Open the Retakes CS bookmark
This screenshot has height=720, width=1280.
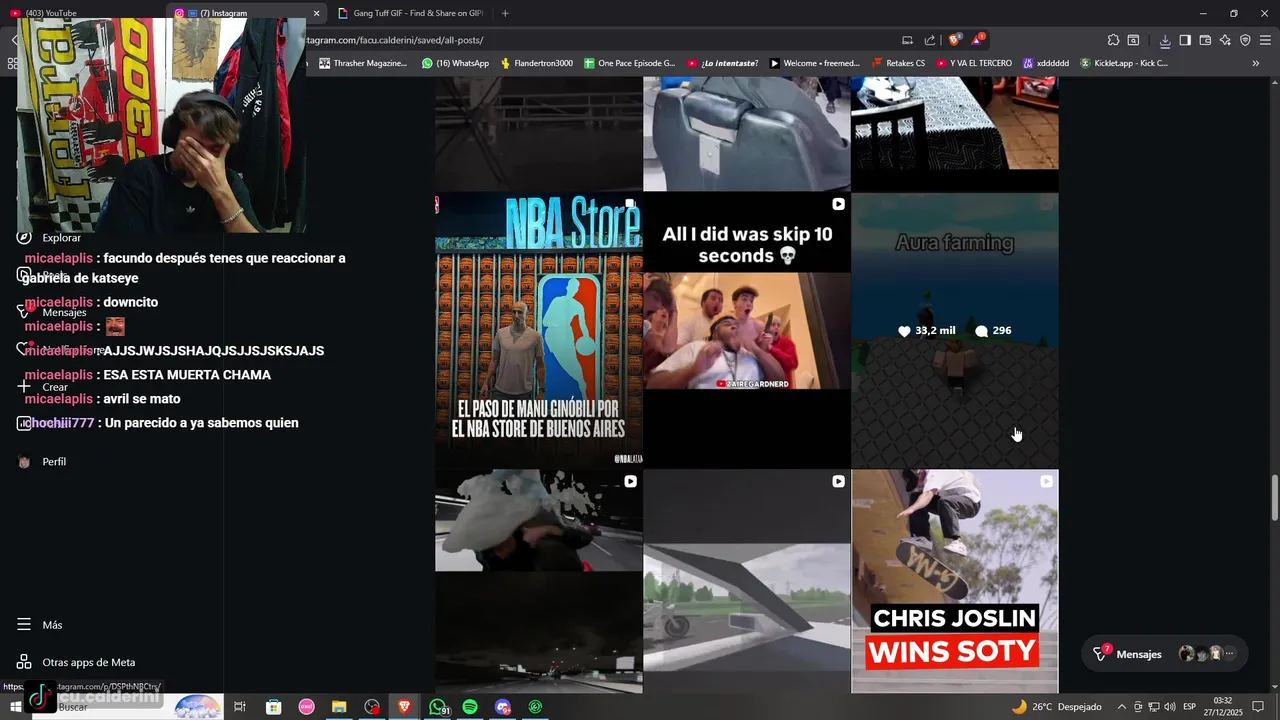(898, 63)
